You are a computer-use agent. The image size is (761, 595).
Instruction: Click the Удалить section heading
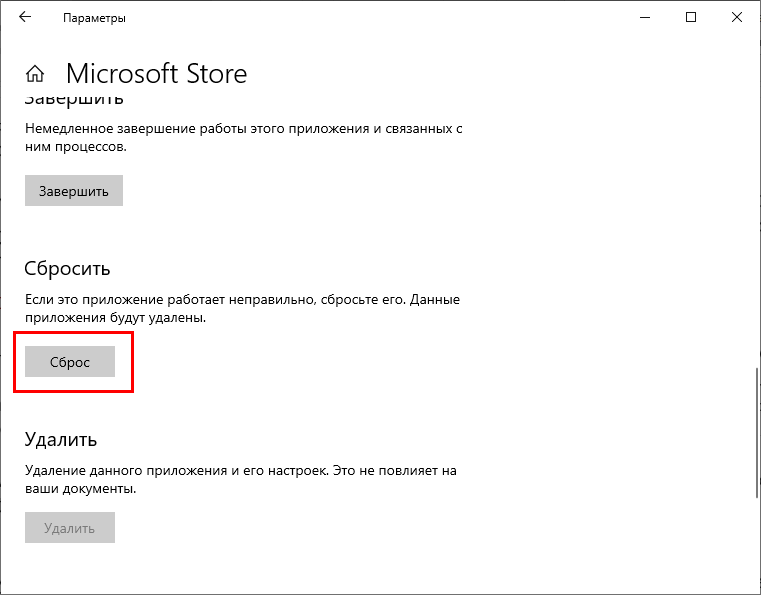click(61, 439)
